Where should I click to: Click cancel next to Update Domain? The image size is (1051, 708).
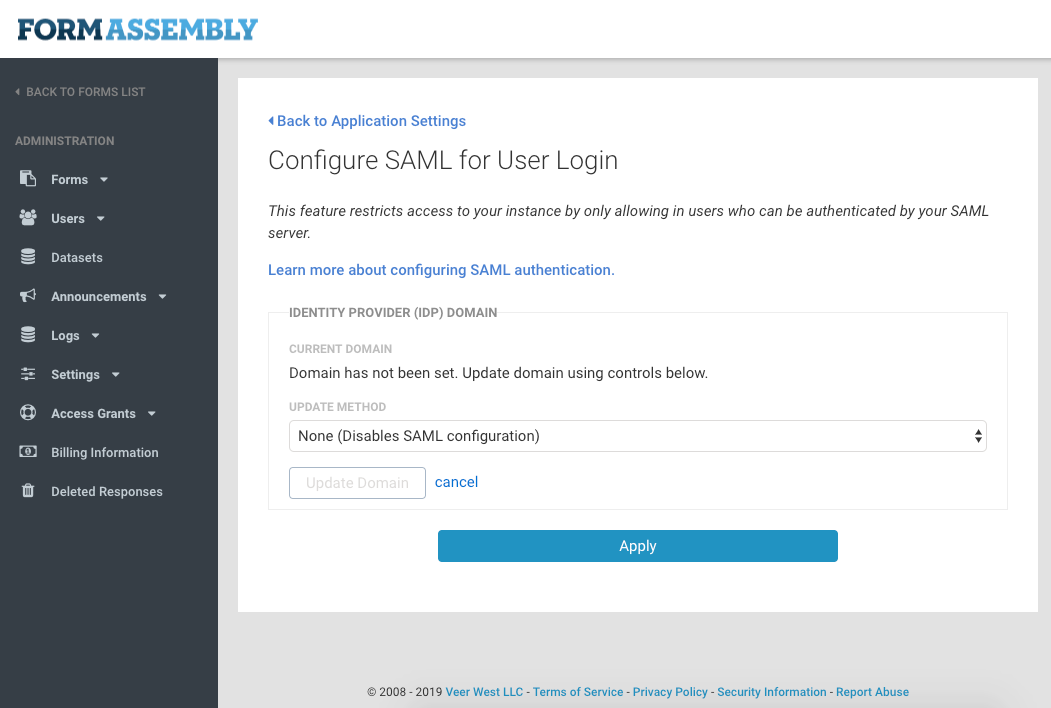pyautogui.click(x=456, y=482)
